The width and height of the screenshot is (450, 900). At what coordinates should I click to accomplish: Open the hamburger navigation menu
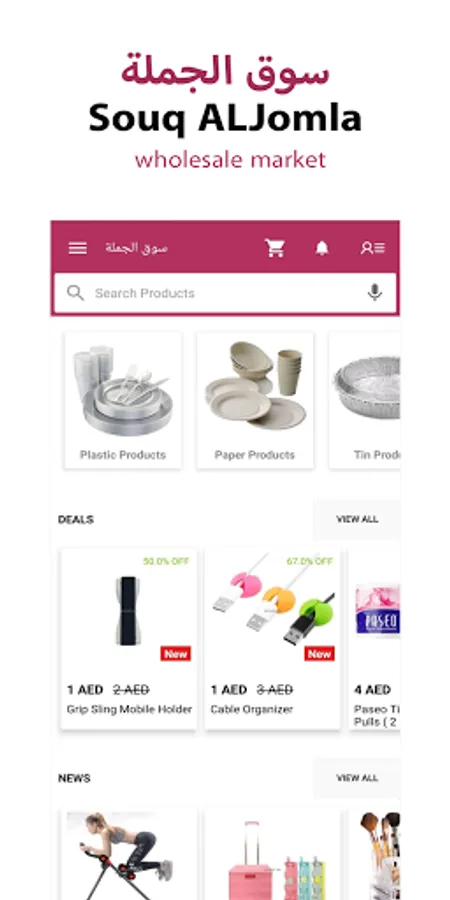[x=77, y=248]
